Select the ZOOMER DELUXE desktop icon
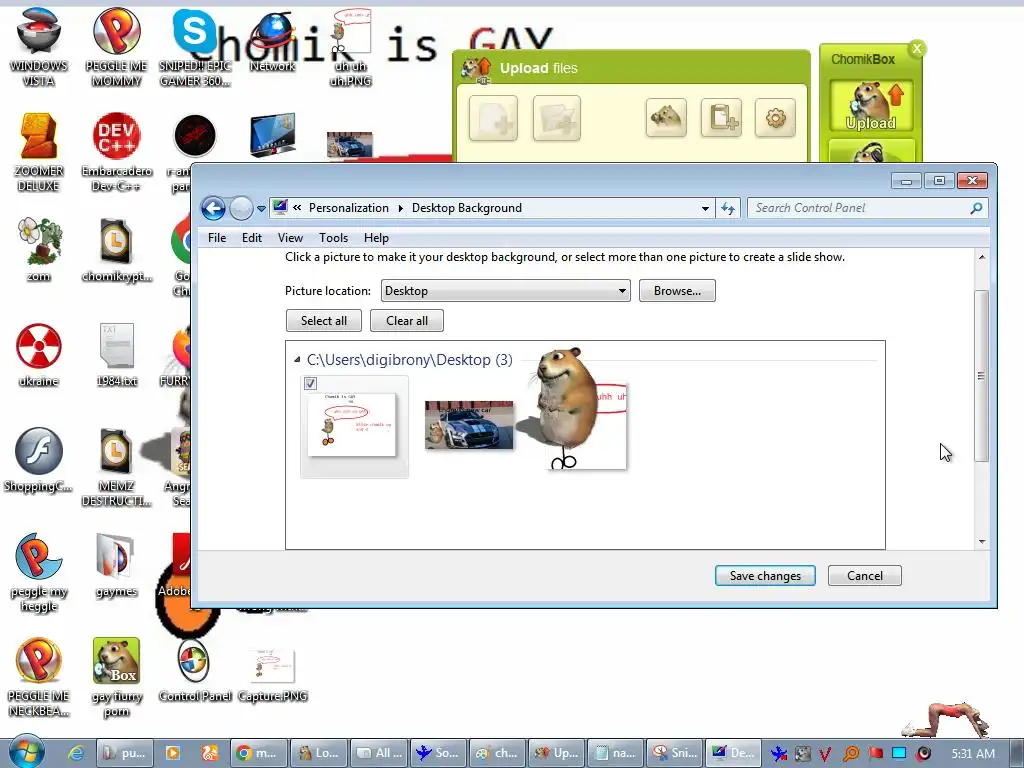Image resolution: width=1024 pixels, height=768 pixels. point(39,152)
